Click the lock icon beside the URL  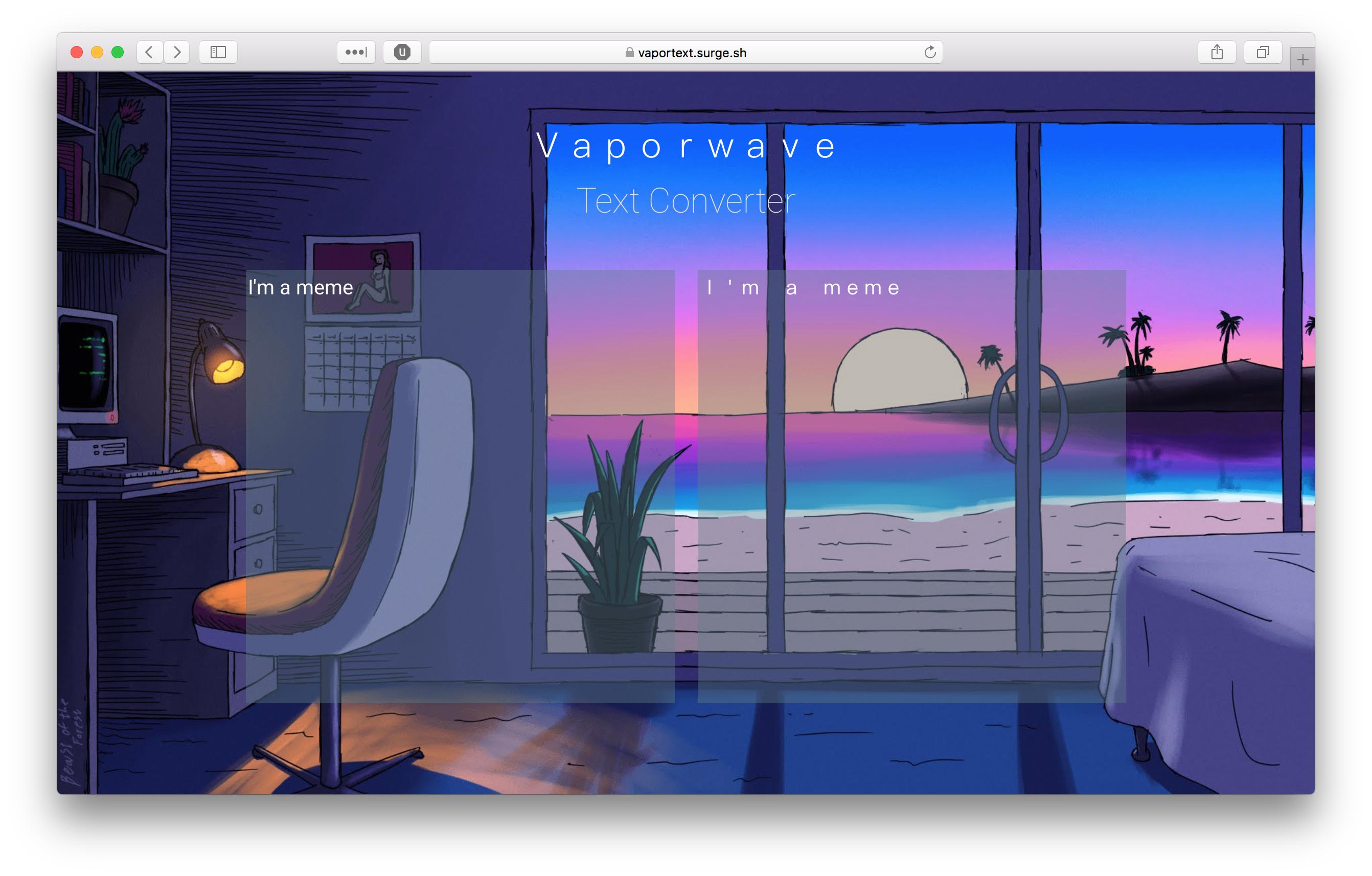[629, 53]
